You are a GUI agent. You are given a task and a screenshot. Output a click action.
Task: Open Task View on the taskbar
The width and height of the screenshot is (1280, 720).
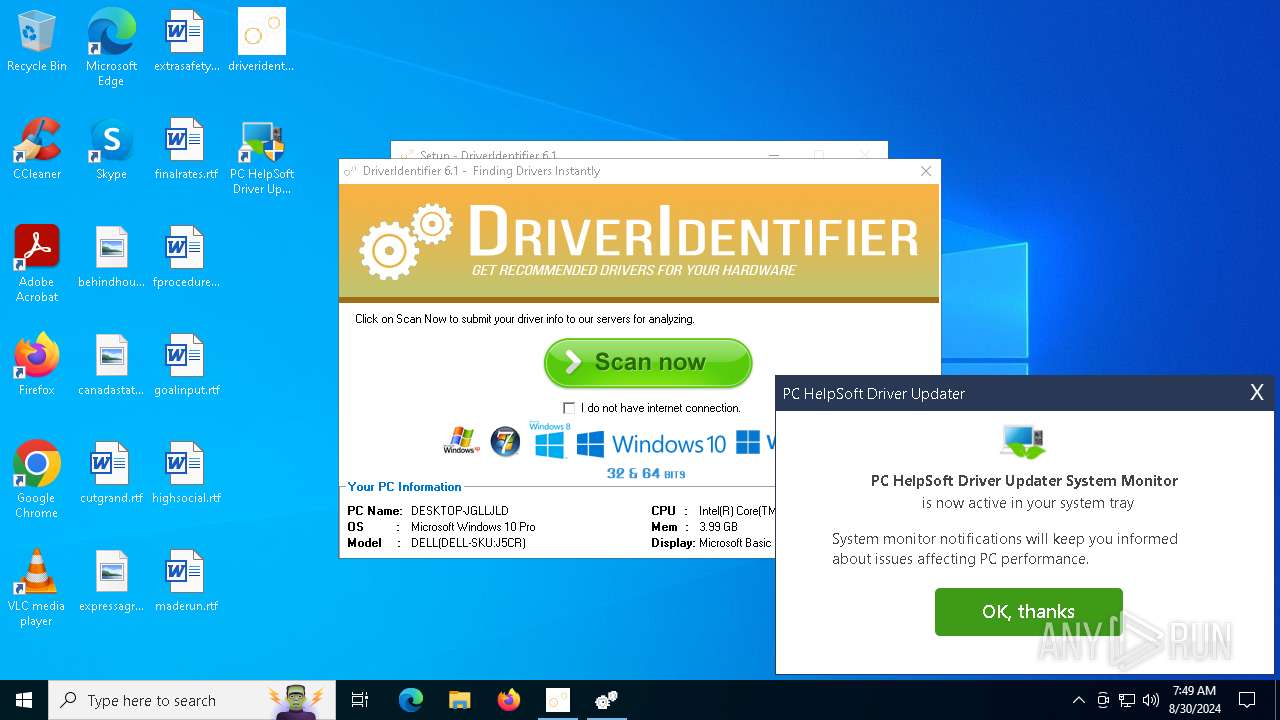click(360, 700)
